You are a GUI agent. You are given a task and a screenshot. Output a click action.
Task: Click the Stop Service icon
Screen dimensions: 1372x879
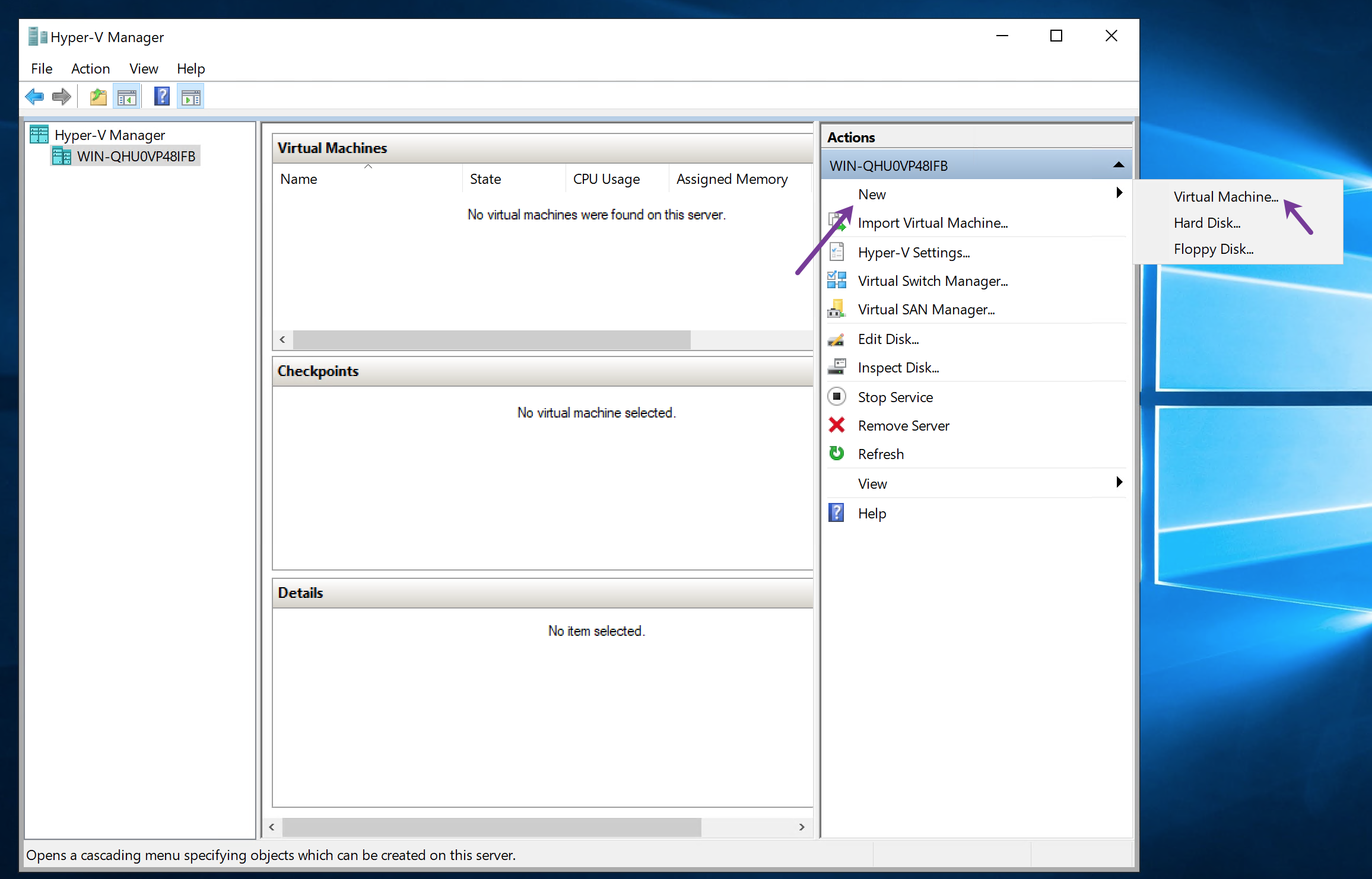(x=837, y=397)
